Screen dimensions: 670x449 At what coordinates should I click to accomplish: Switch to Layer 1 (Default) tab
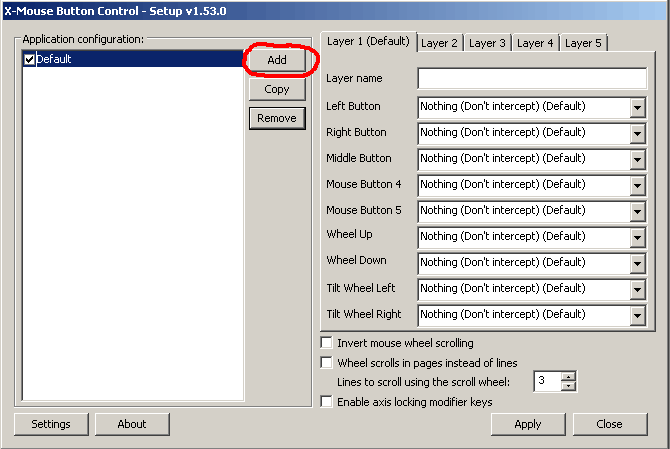tap(368, 41)
